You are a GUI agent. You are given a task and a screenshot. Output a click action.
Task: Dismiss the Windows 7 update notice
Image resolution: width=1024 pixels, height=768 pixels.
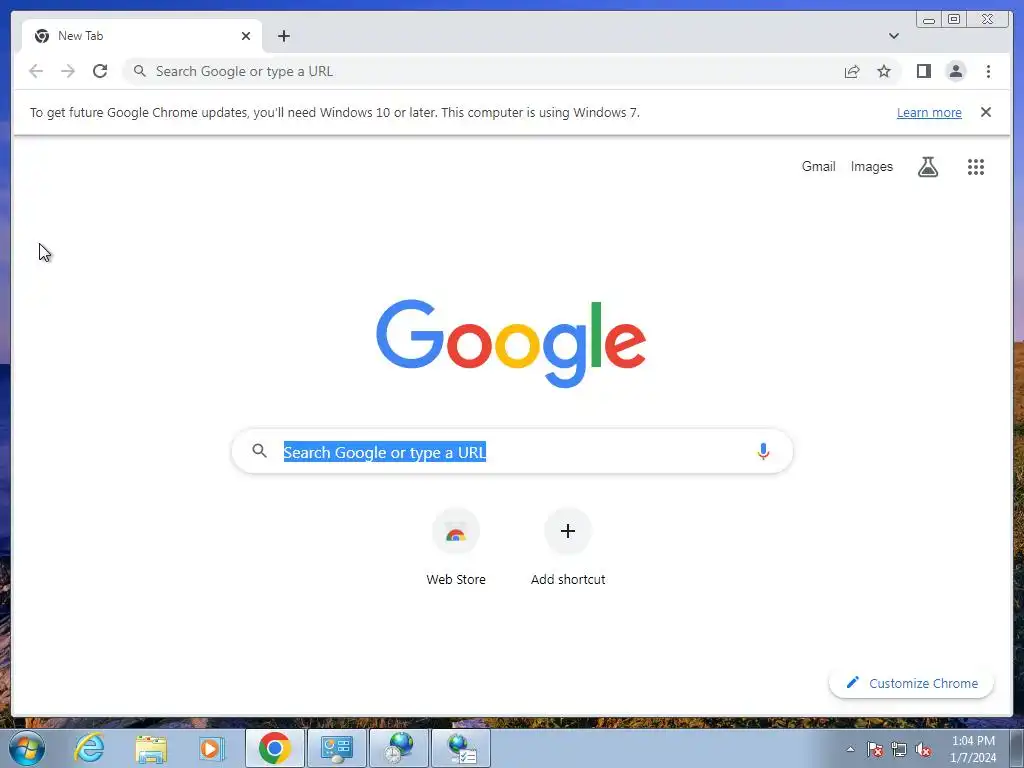pos(985,112)
